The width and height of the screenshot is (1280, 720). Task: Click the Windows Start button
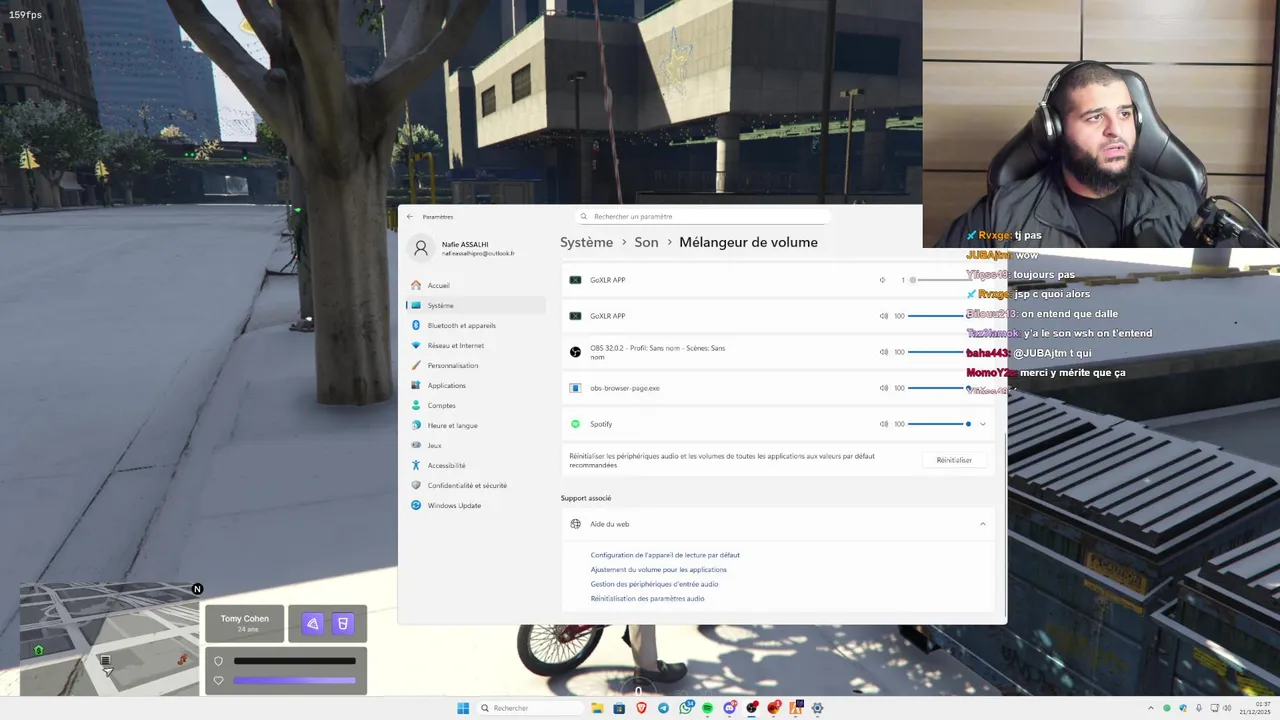click(x=463, y=708)
